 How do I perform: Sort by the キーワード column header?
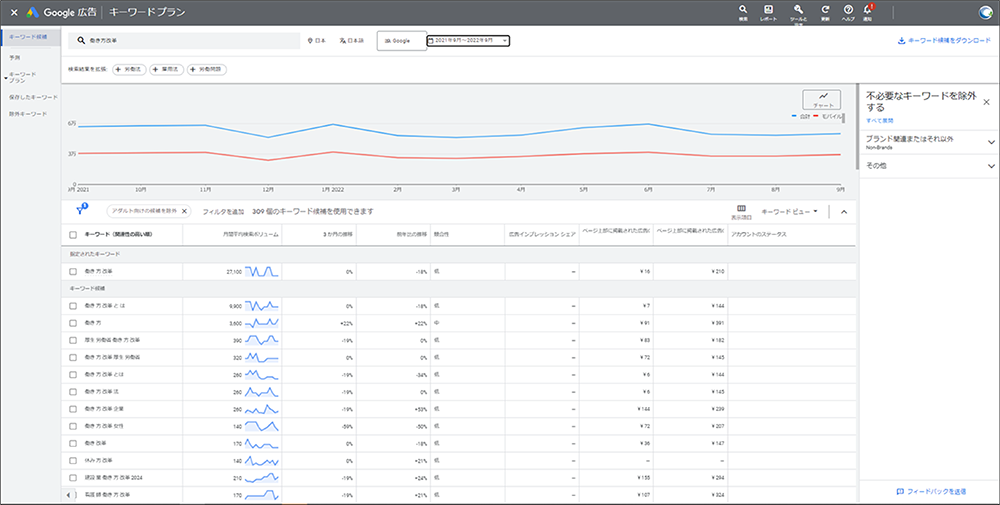[118, 235]
